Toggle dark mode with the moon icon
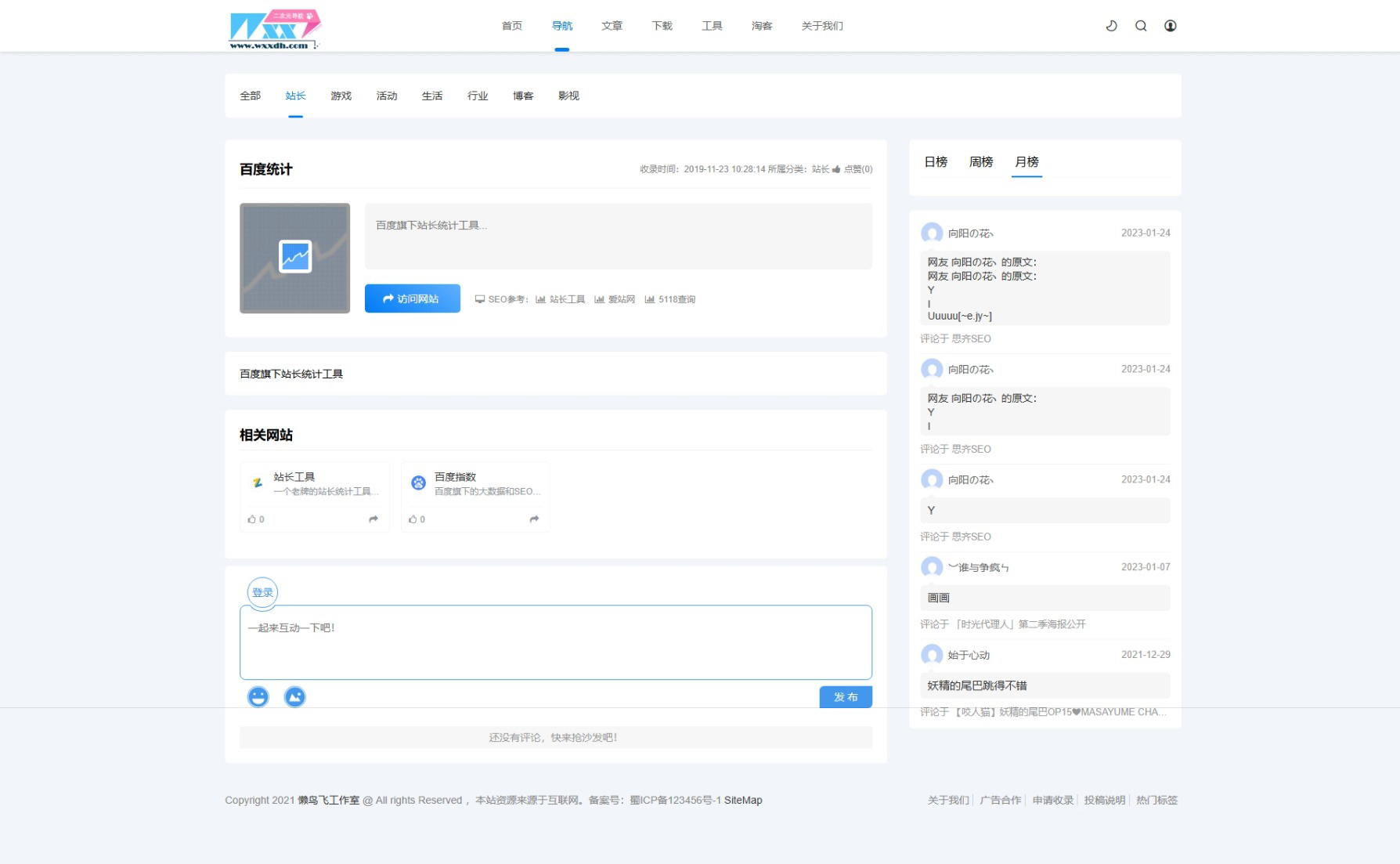 [x=1111, y=26]
